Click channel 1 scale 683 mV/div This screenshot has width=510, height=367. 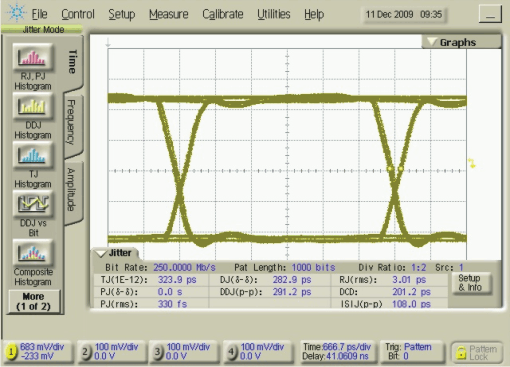(x=42, y=347)
